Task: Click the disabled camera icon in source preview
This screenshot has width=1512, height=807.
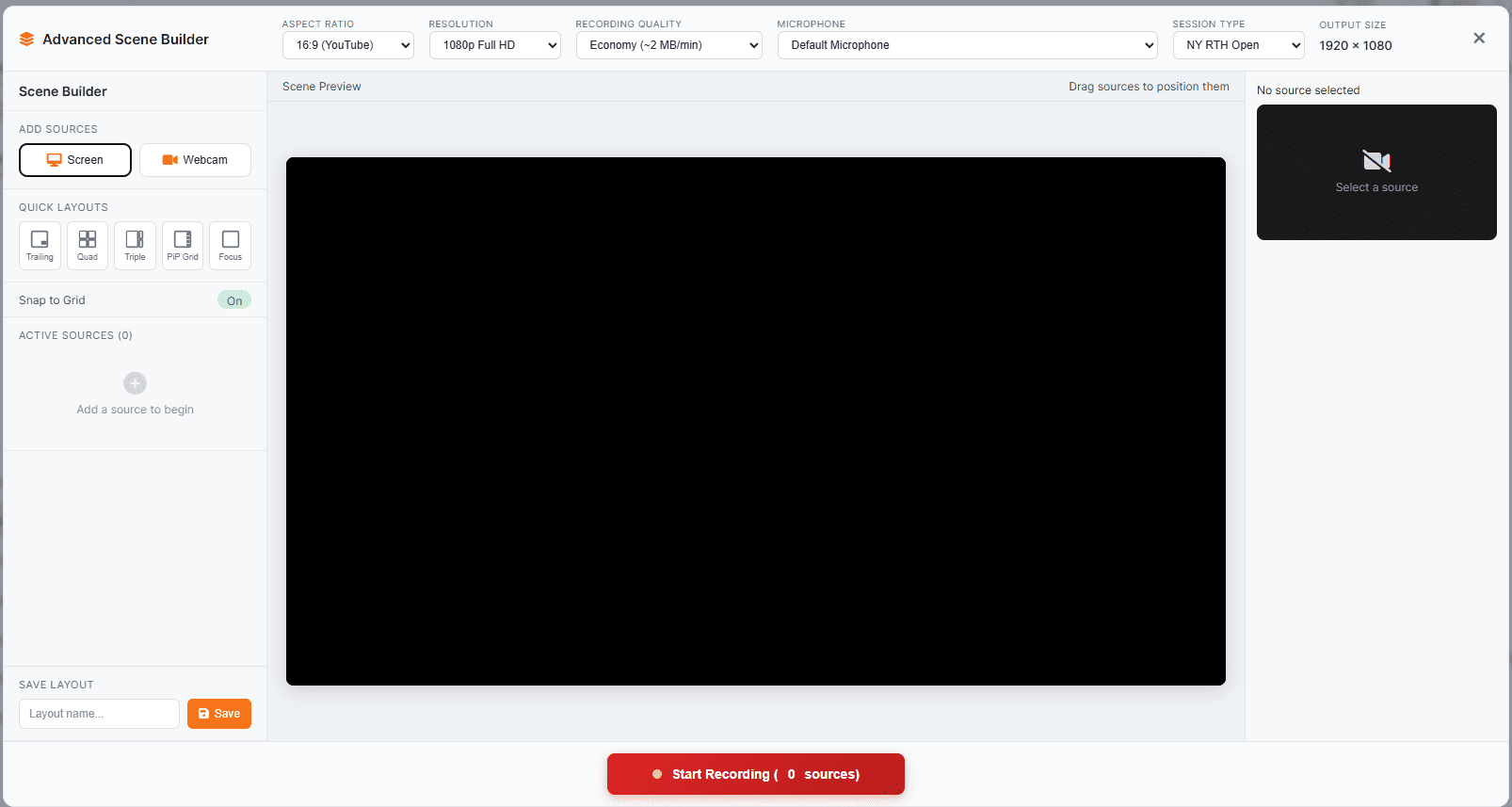Action: tap(1376, 161)
